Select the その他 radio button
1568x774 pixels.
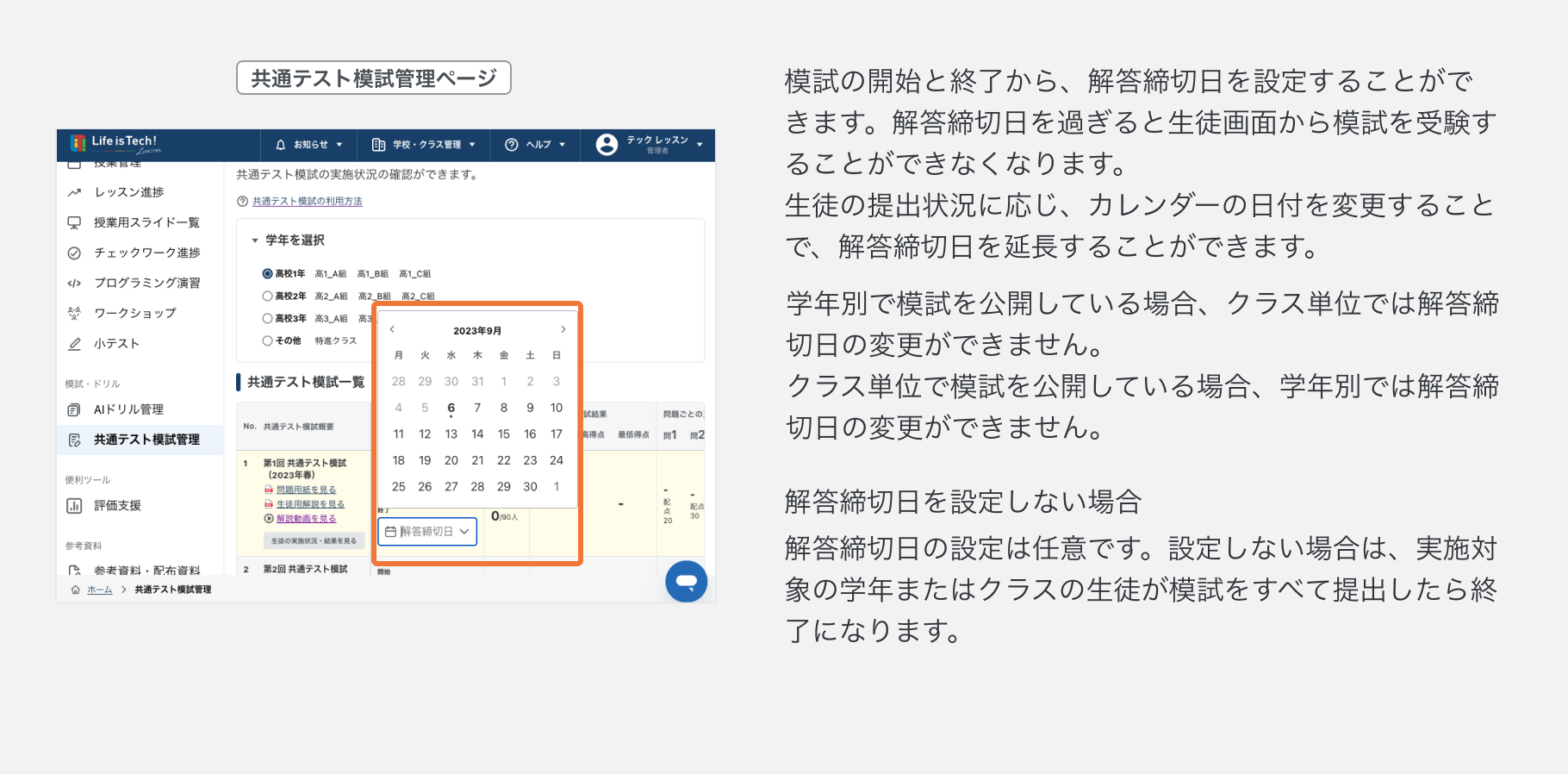(x=268, y=340)
